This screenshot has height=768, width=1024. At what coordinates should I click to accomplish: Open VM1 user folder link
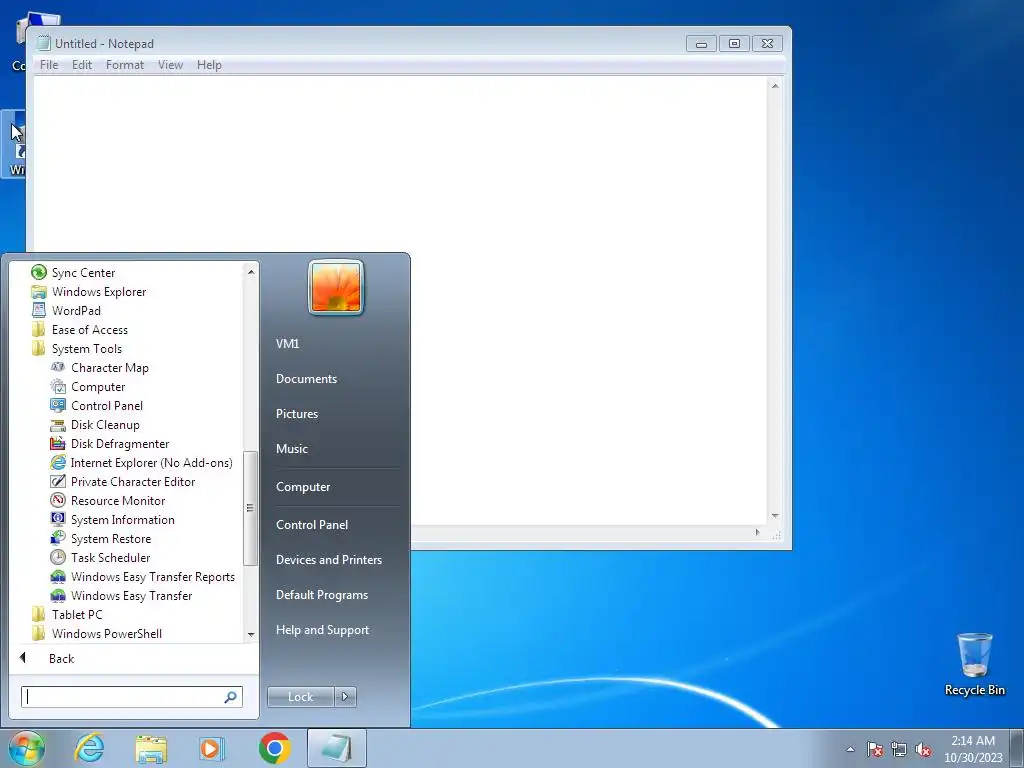287,344
